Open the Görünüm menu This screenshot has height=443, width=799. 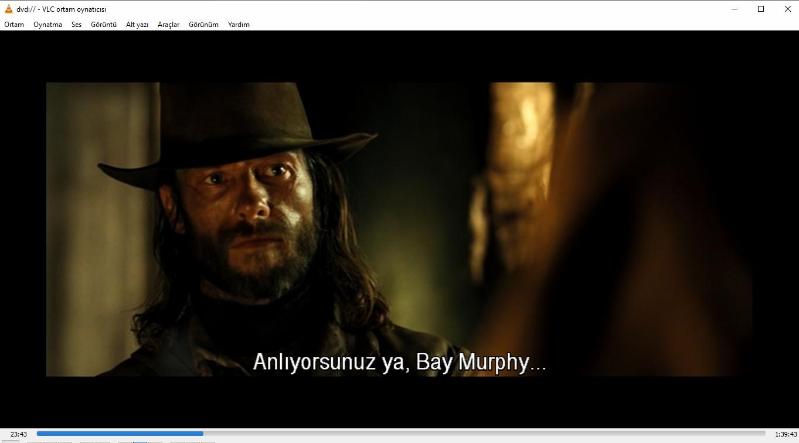tap(203, 24)
